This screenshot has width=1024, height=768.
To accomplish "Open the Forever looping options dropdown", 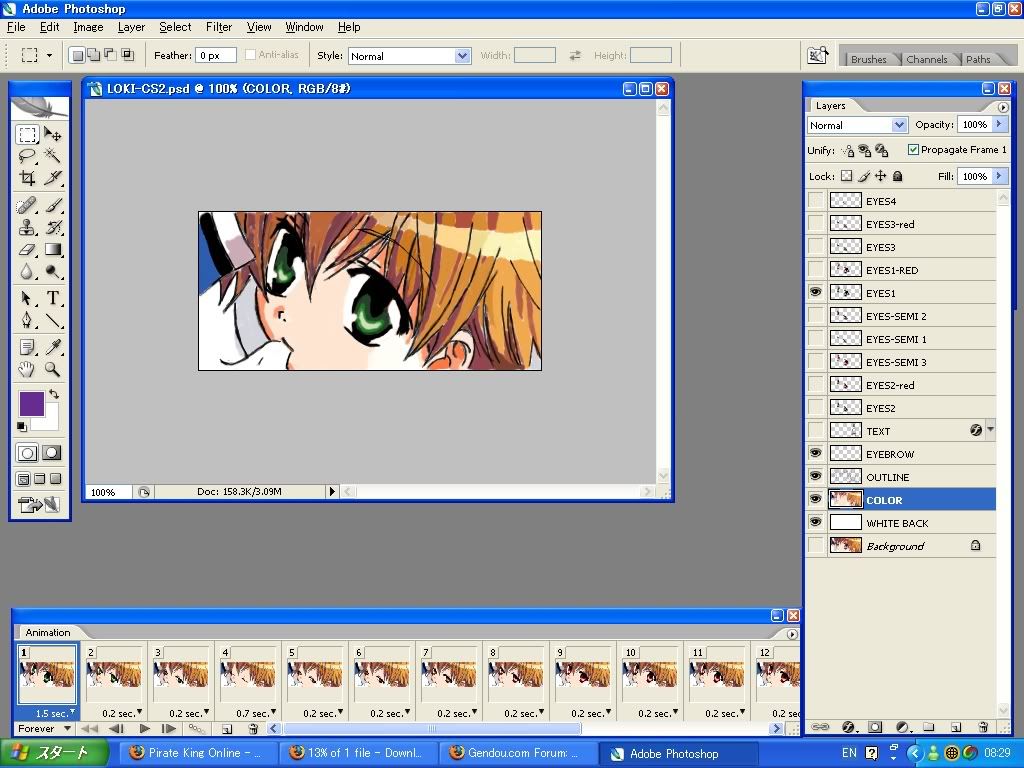I will tap(44, 729).
